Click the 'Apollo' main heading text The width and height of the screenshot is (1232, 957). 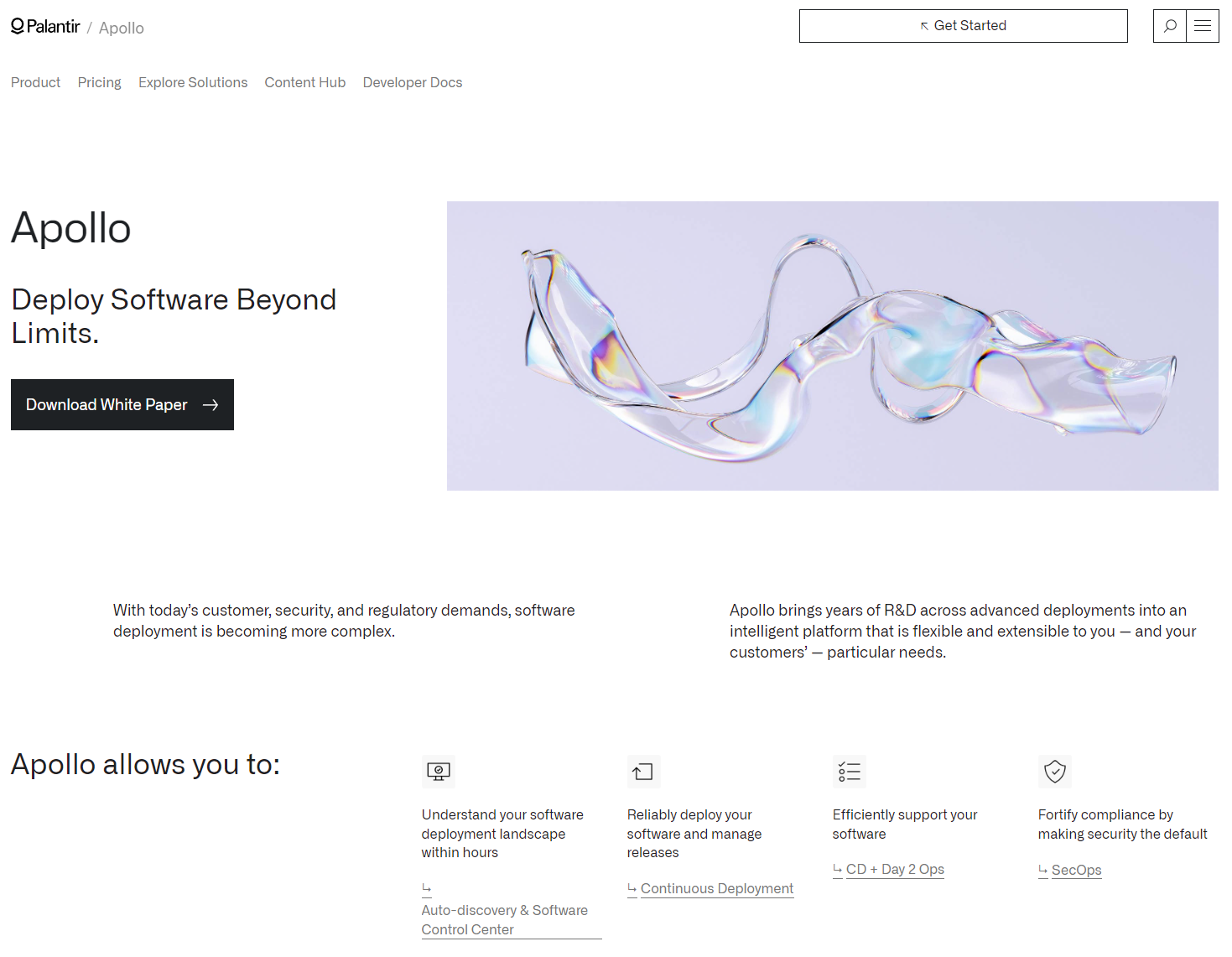pos(71,228)
